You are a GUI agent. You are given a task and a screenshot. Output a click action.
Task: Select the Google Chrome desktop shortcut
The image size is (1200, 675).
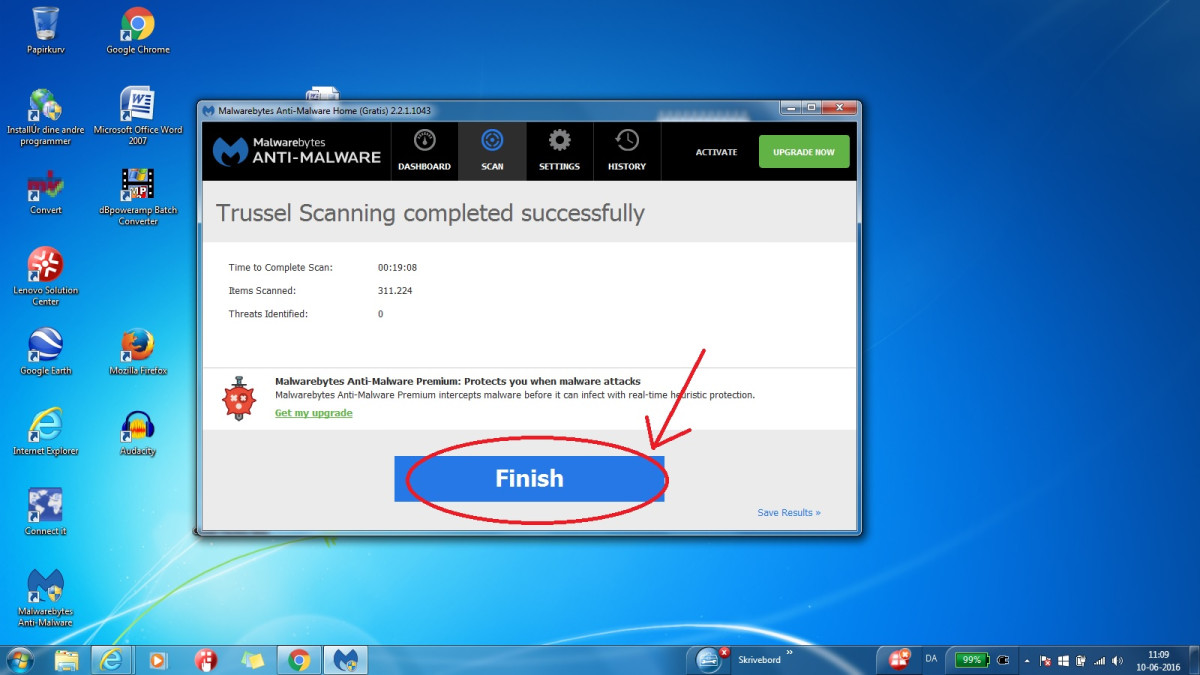[x=138, y=30]
